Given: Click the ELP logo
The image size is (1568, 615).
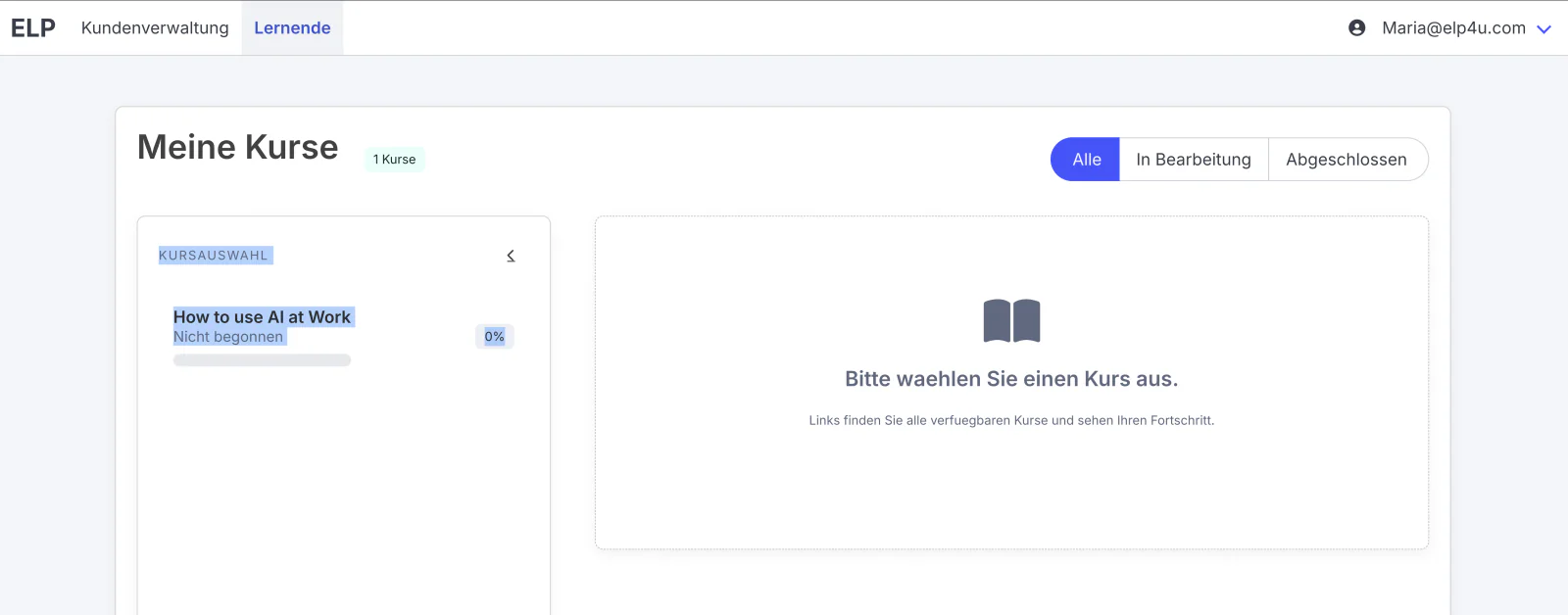Looking at the screenshot, I should coord(33,28).
